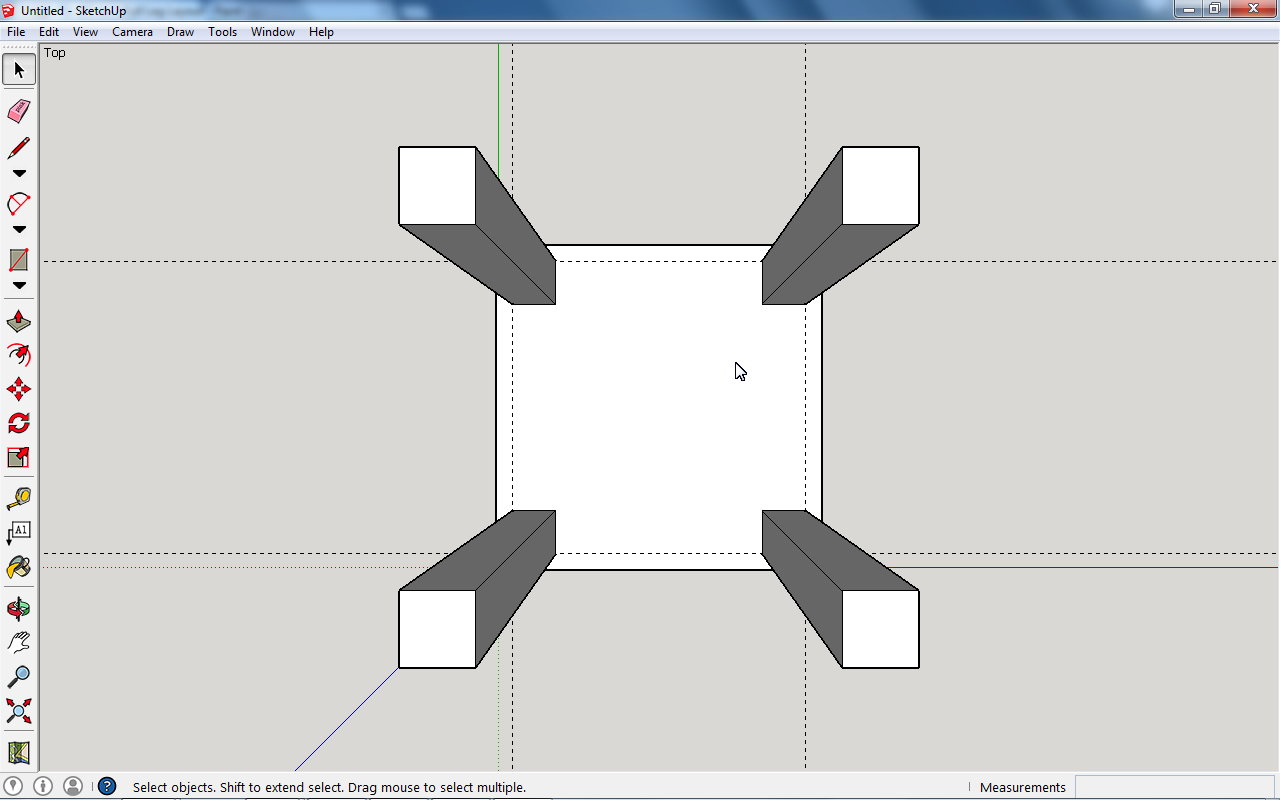Open the Edit menu
The height and width of the screenshot is (801, 1281).
click(x=49, y=32)
